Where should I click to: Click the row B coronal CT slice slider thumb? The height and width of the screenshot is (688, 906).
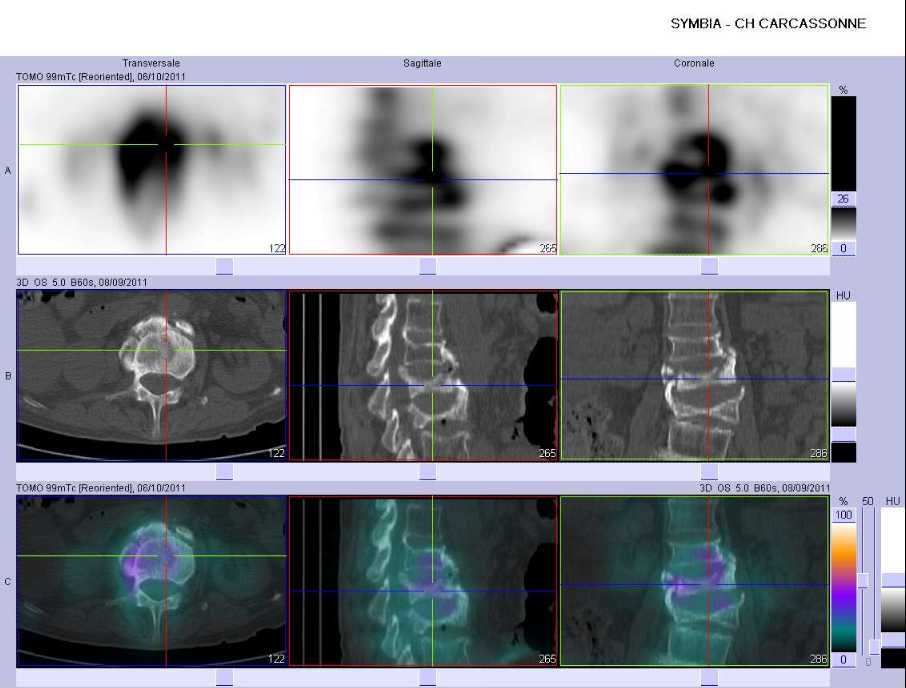click(x=709, y=471)
